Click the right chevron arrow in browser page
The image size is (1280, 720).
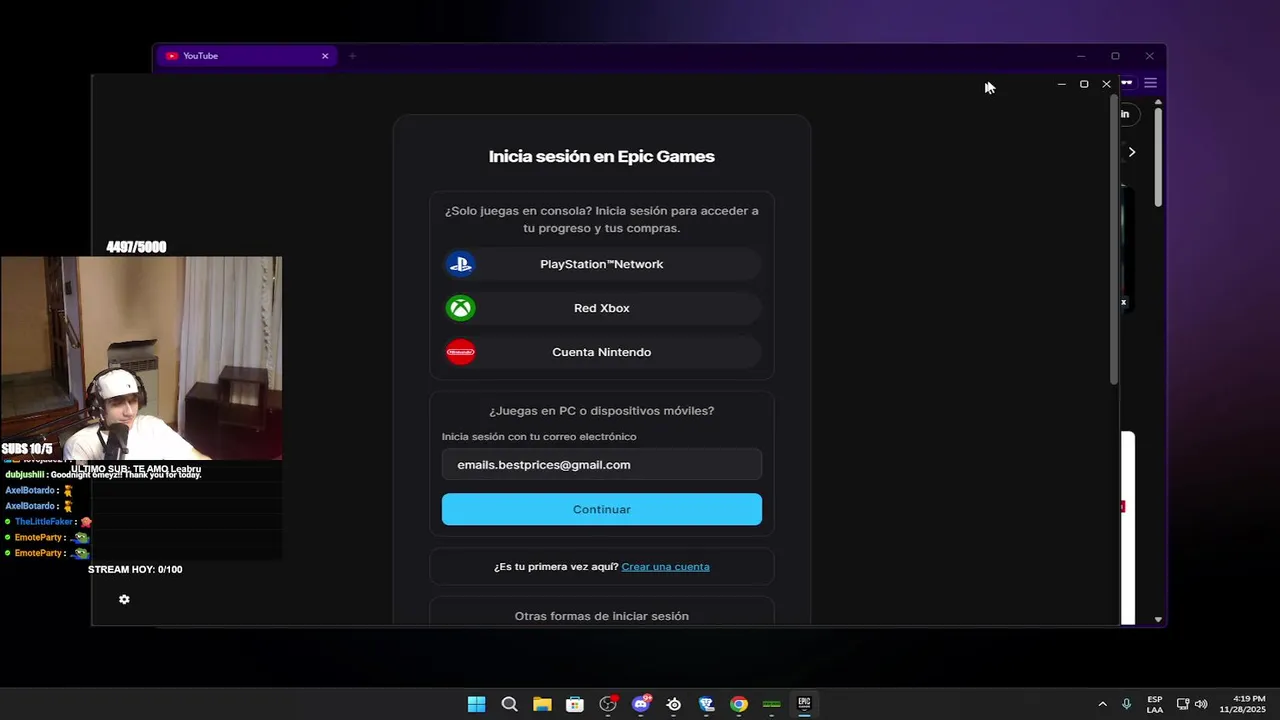point(1131,152)
